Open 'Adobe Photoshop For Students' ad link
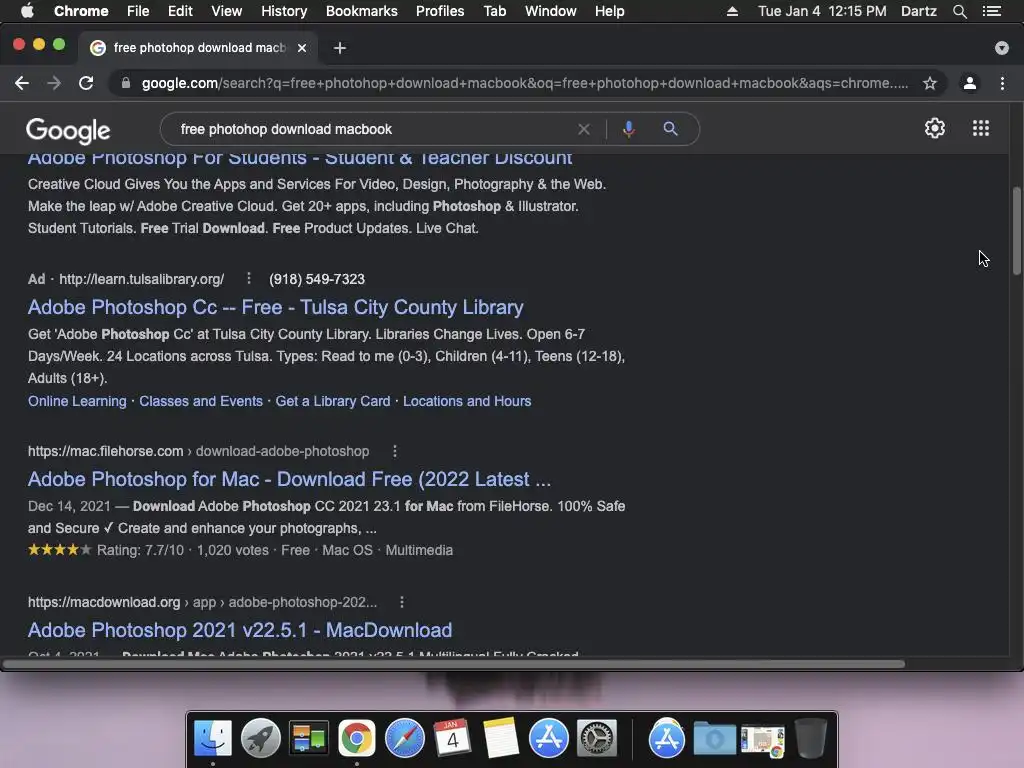The image size is (1024, 768). [x=300, y=158]
